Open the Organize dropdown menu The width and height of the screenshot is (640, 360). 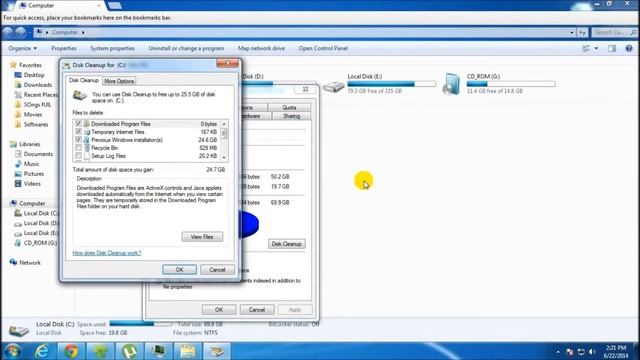click(x=22, y=48)
